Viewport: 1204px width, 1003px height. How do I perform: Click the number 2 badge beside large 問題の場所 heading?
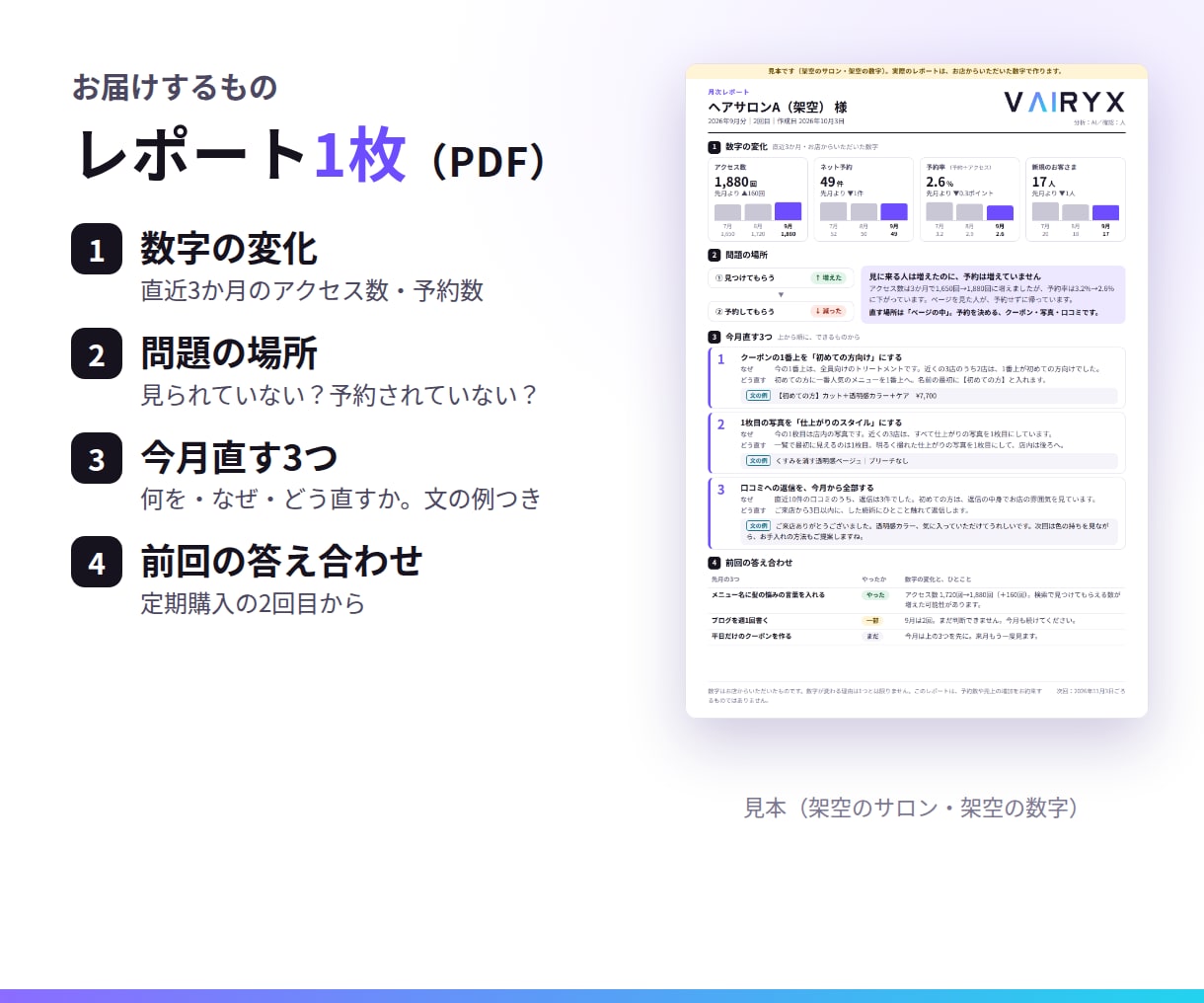click(x=97, y=353)
